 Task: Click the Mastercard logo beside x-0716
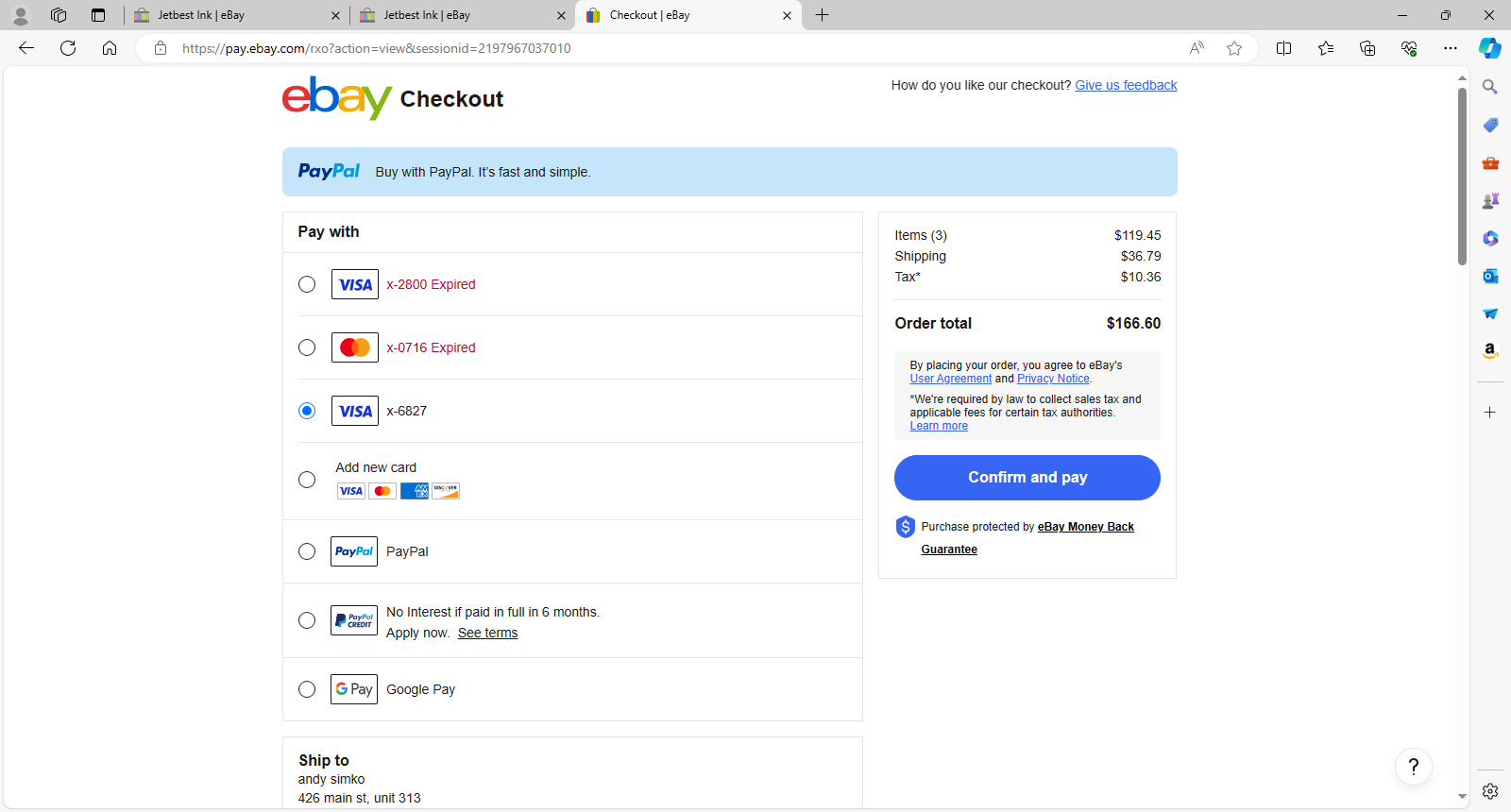(355, 347)
